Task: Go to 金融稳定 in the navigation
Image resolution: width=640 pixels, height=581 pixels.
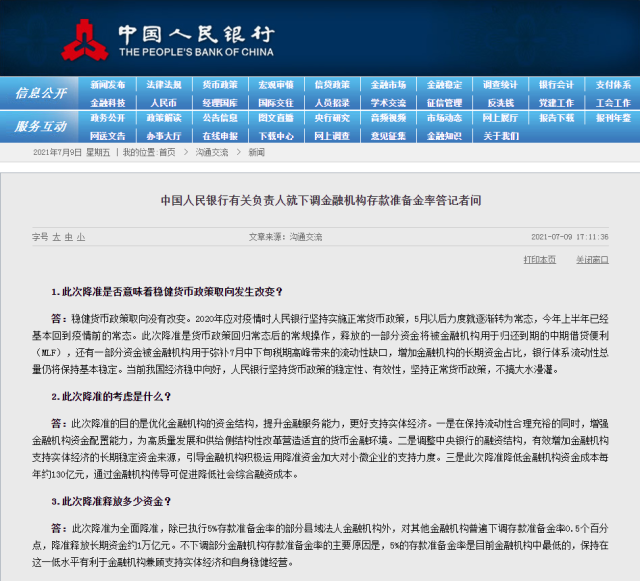Action: click(x=444, y=85)
